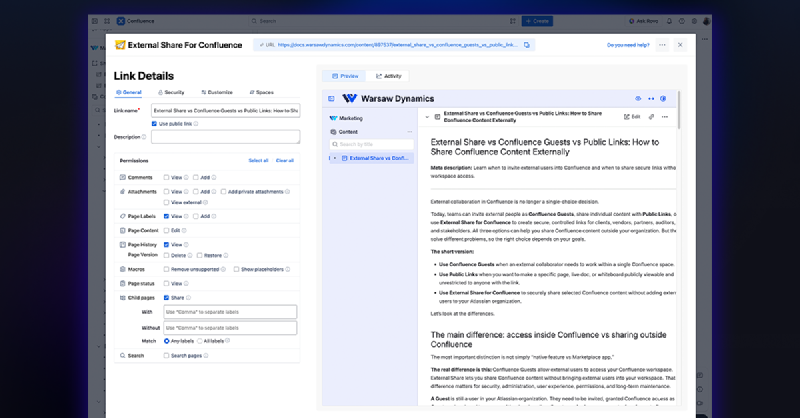This screenshot has width=800, height=418.
Task: Click the With labels input field
Action: tap(230, 312)
